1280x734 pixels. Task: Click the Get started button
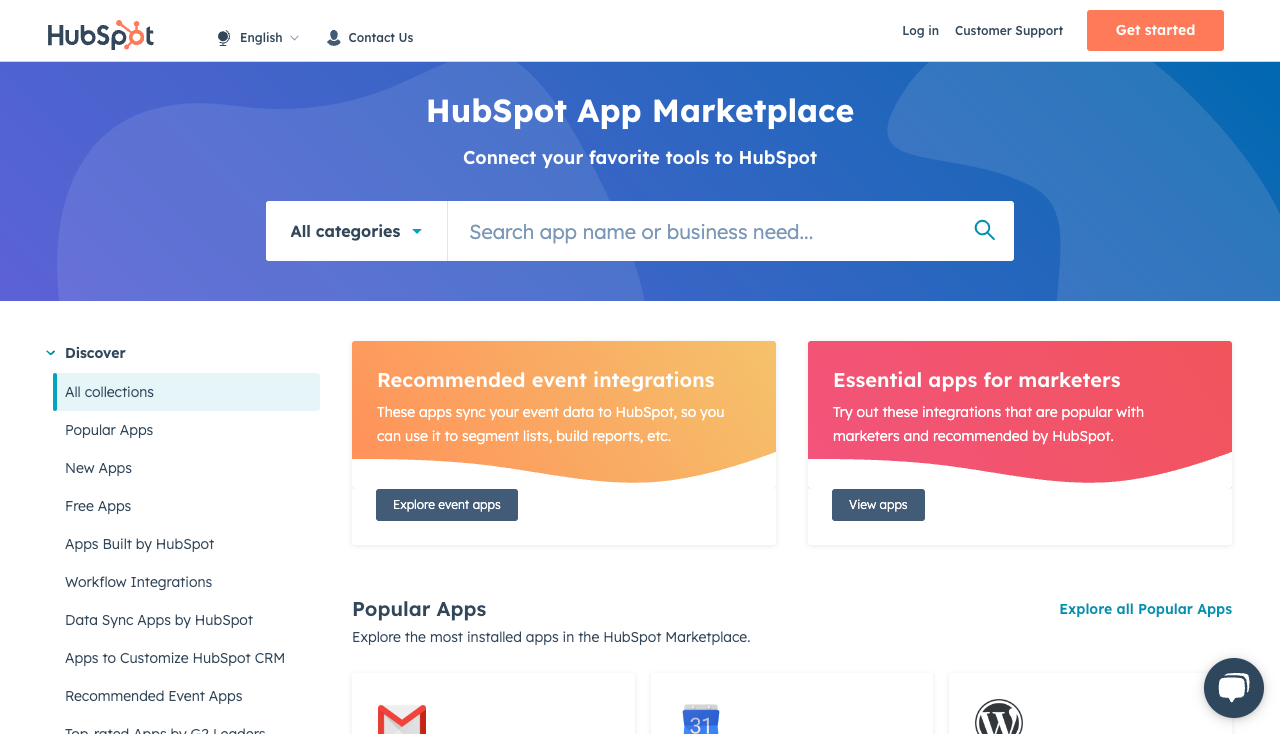[x=1154, y=31]
